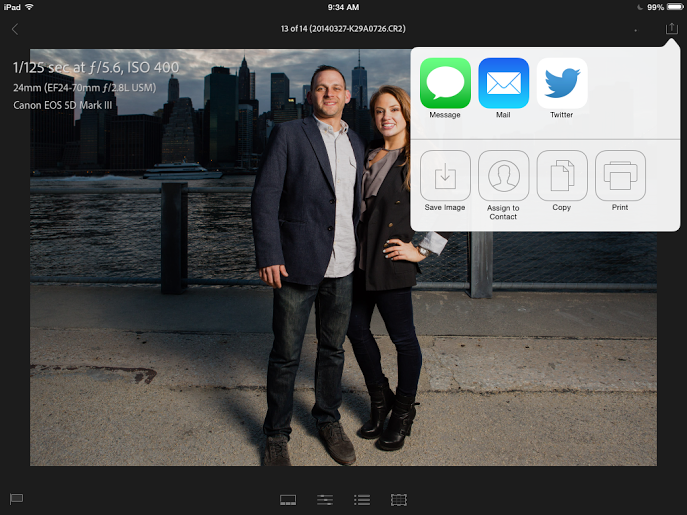Tap the battery indicator in status bar
The width and height of the screenshot is (687, 515).
(x=675, y=7)
